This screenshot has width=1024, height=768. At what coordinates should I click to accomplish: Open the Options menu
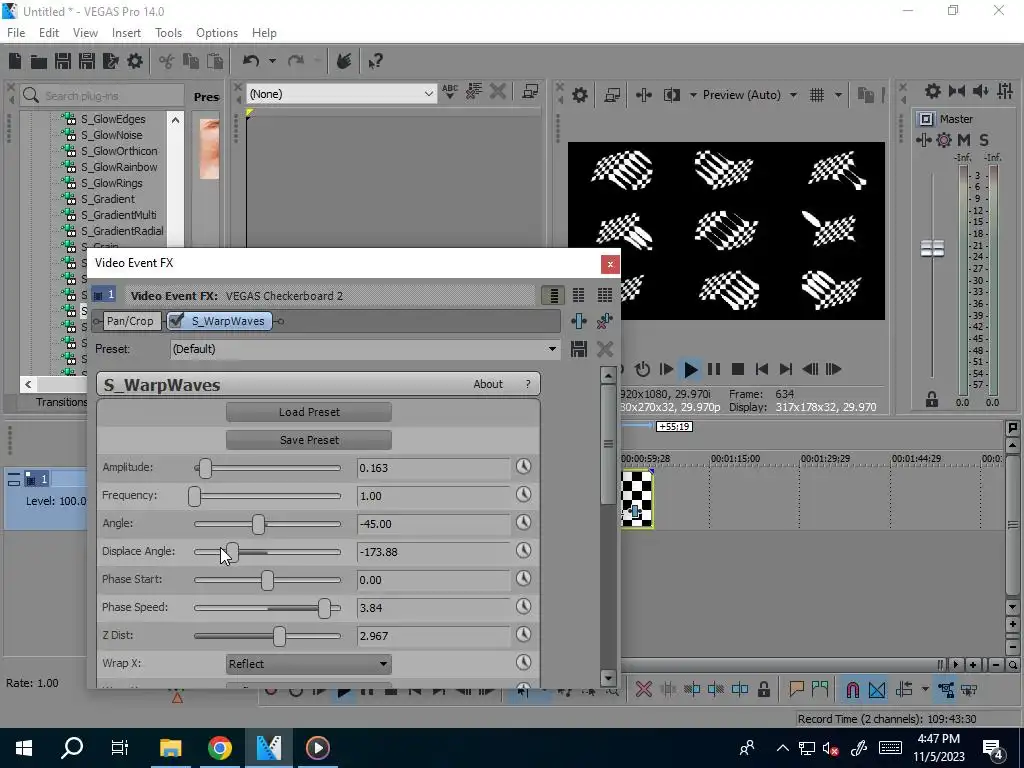coord(217,33)
